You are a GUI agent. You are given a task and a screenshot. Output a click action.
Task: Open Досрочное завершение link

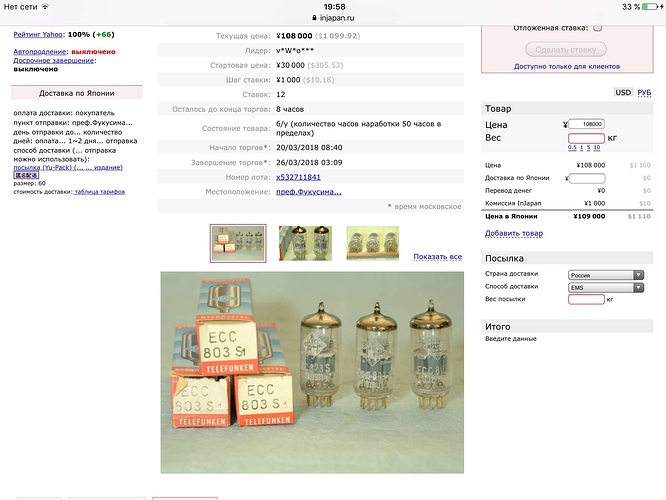(54, 60)
